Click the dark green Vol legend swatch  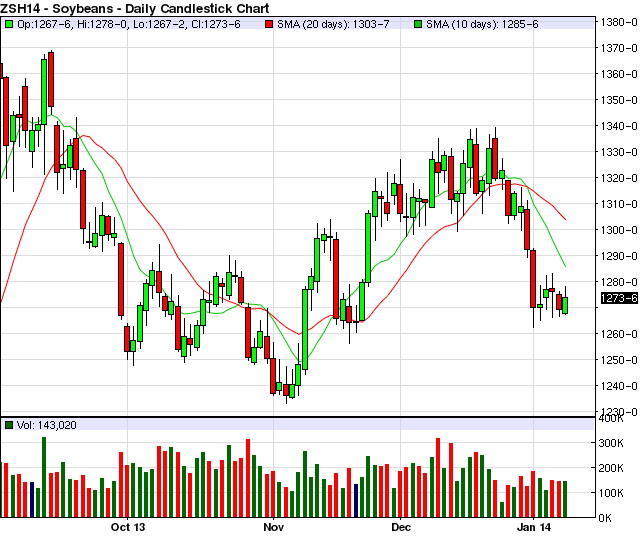click(9, 425)
